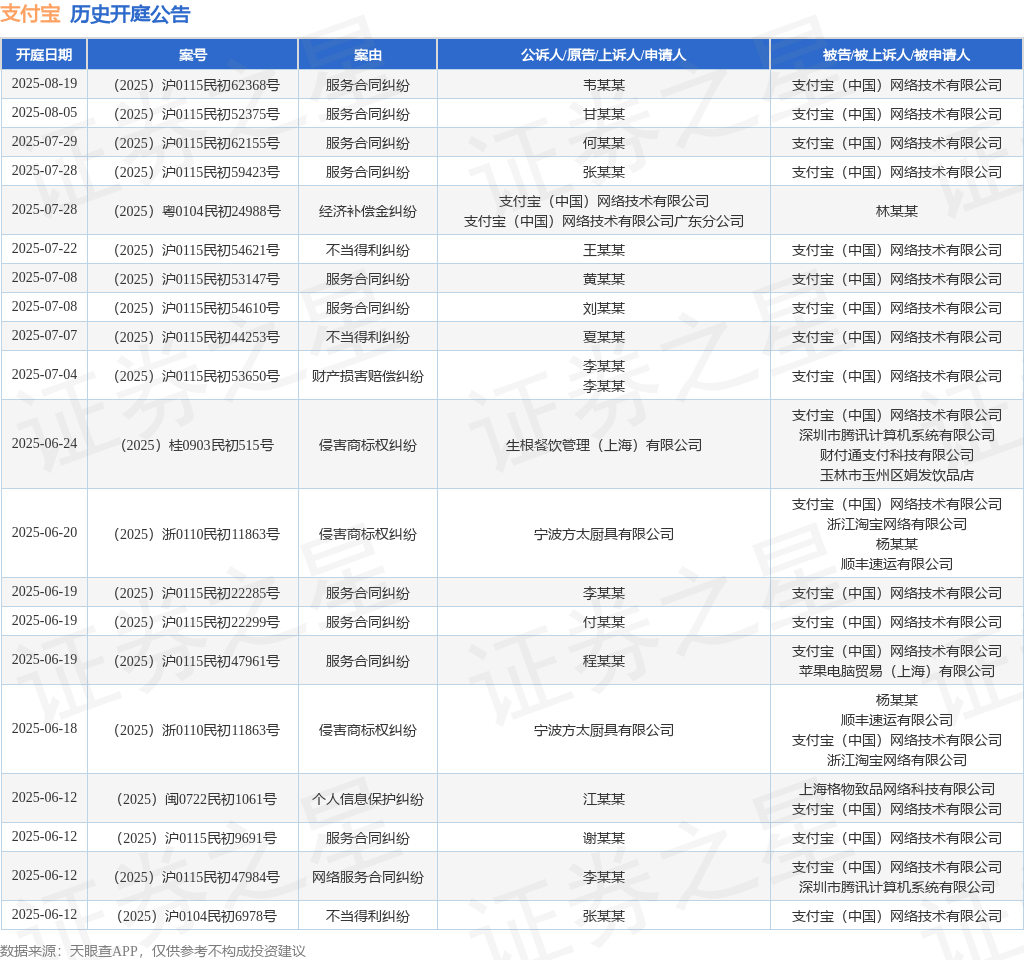Click the 支付宝 title link

(30, 14)
